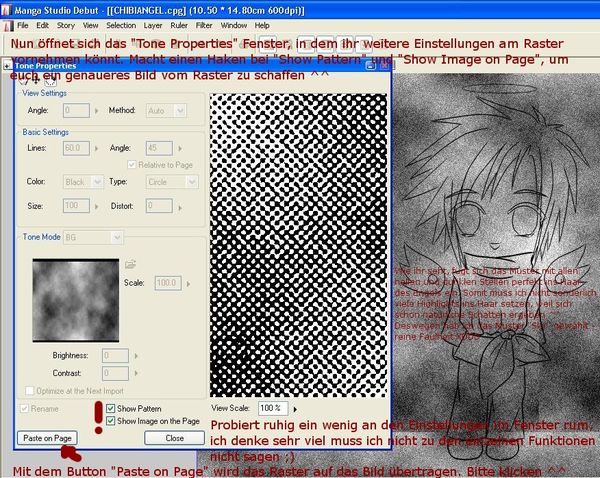Toggle Optimize at the Next Import checkbox
Image resolution: width=600 pixels, height=478 pixels.
click(29, 391)
